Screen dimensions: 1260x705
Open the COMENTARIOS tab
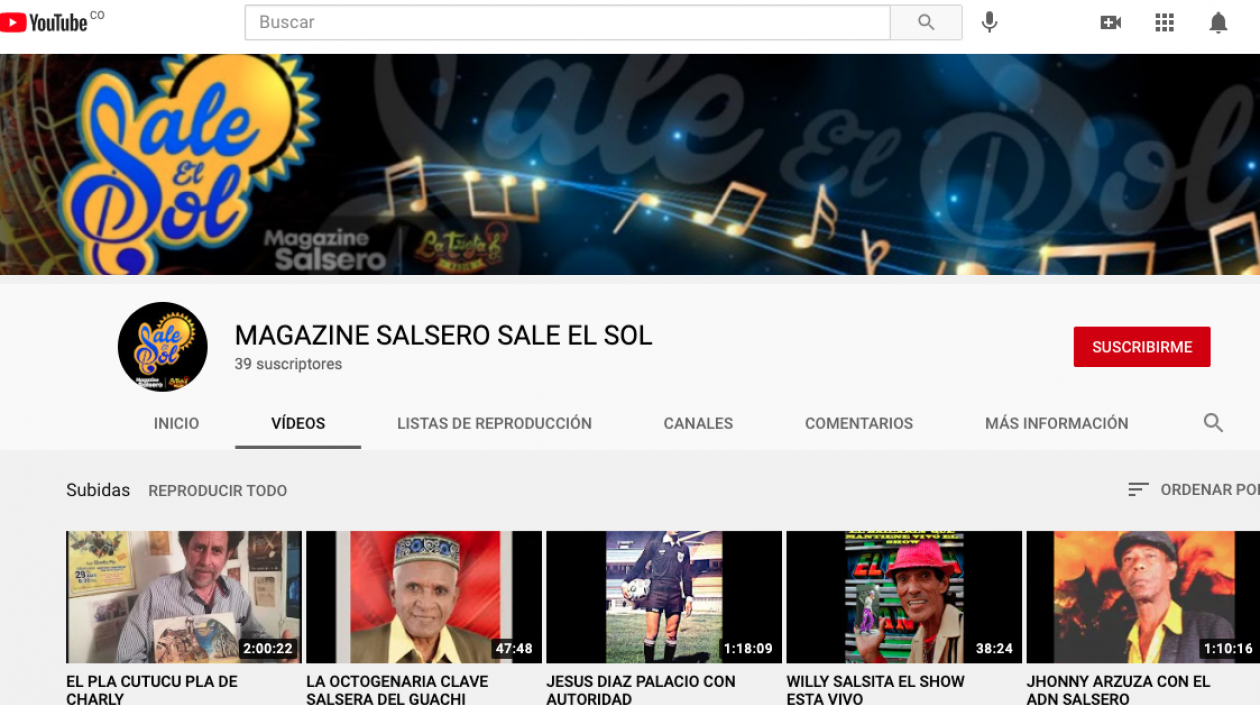(858, 423)
